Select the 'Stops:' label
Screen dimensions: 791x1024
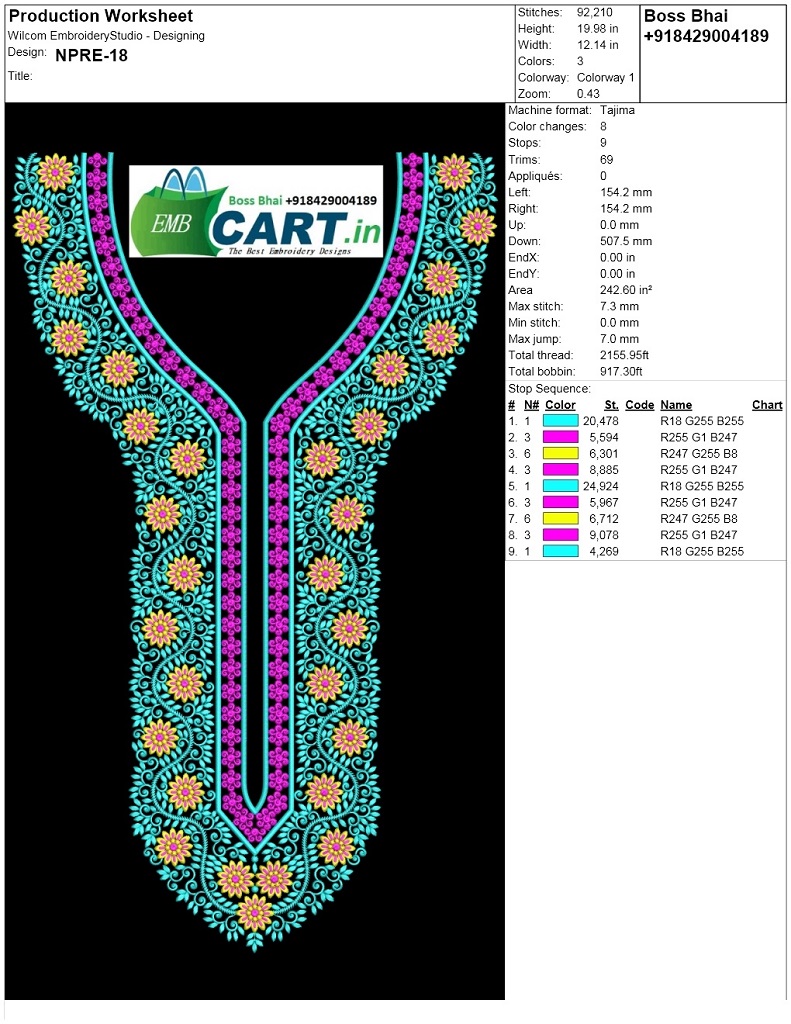click(525, 143)
